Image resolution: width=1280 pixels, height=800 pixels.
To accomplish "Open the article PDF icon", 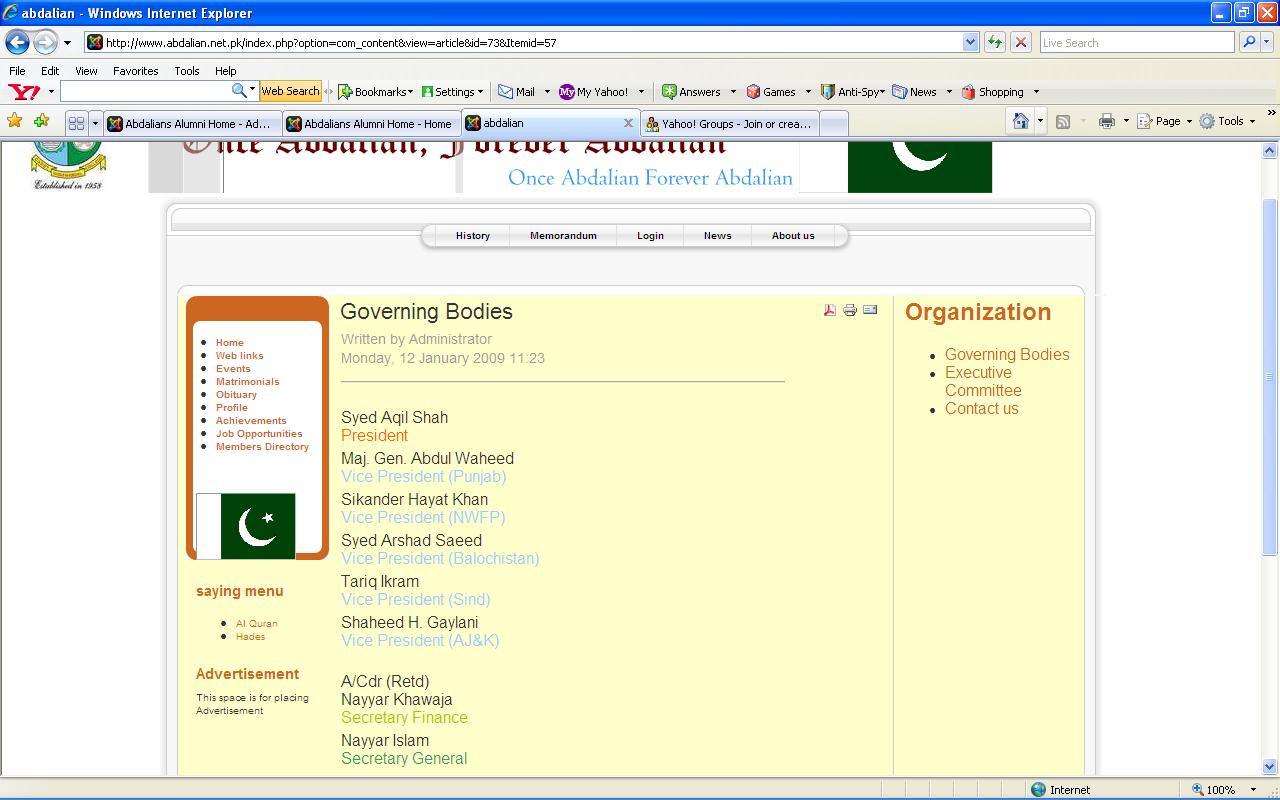I will [829, 310].
